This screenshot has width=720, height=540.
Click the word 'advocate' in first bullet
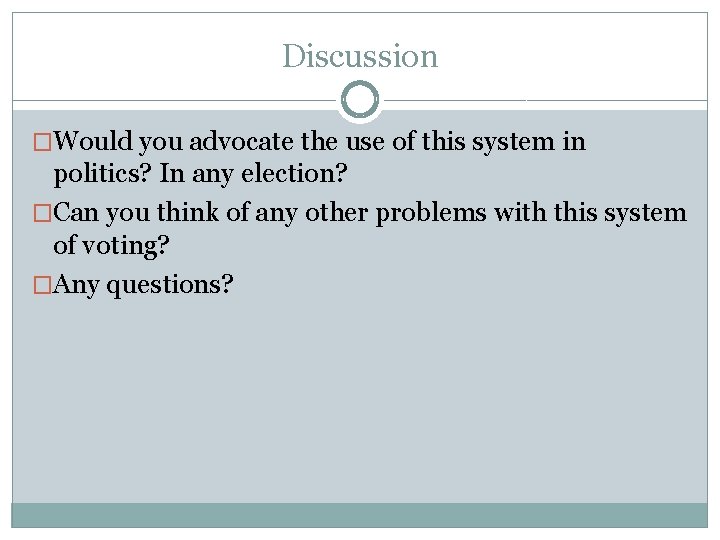click(241, 141)
